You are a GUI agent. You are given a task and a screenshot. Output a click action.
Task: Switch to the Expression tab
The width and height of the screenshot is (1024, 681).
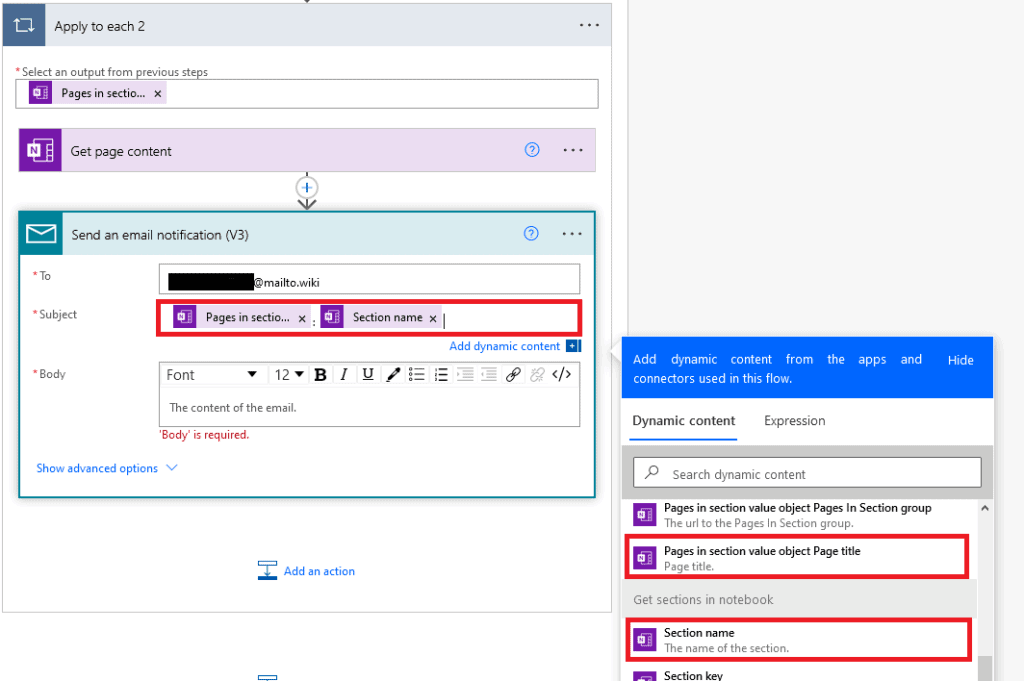794,421
